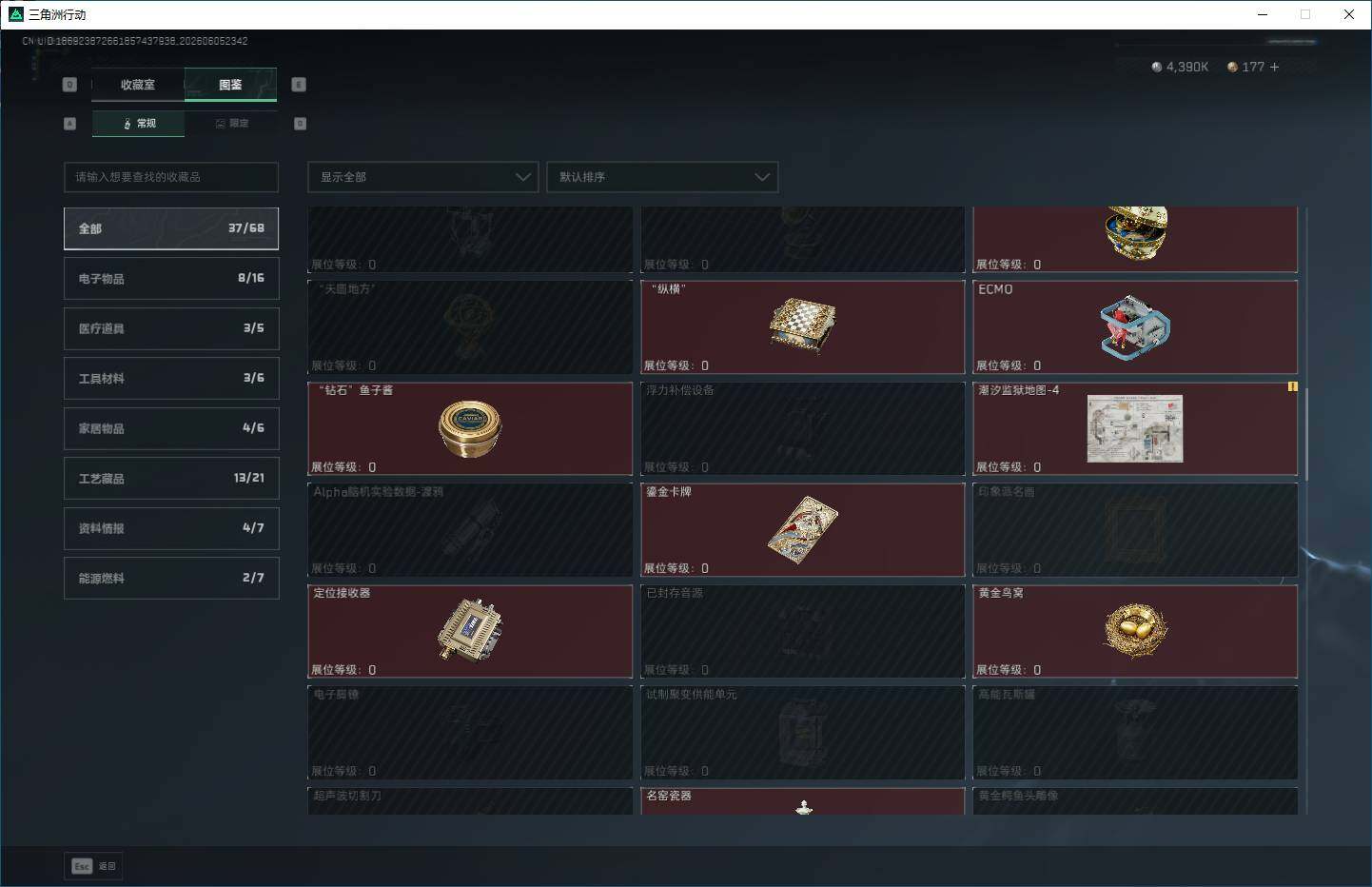The image size is (1372, 887).
Task: Open the ECMO machine item card
Action: [1135, 326]
